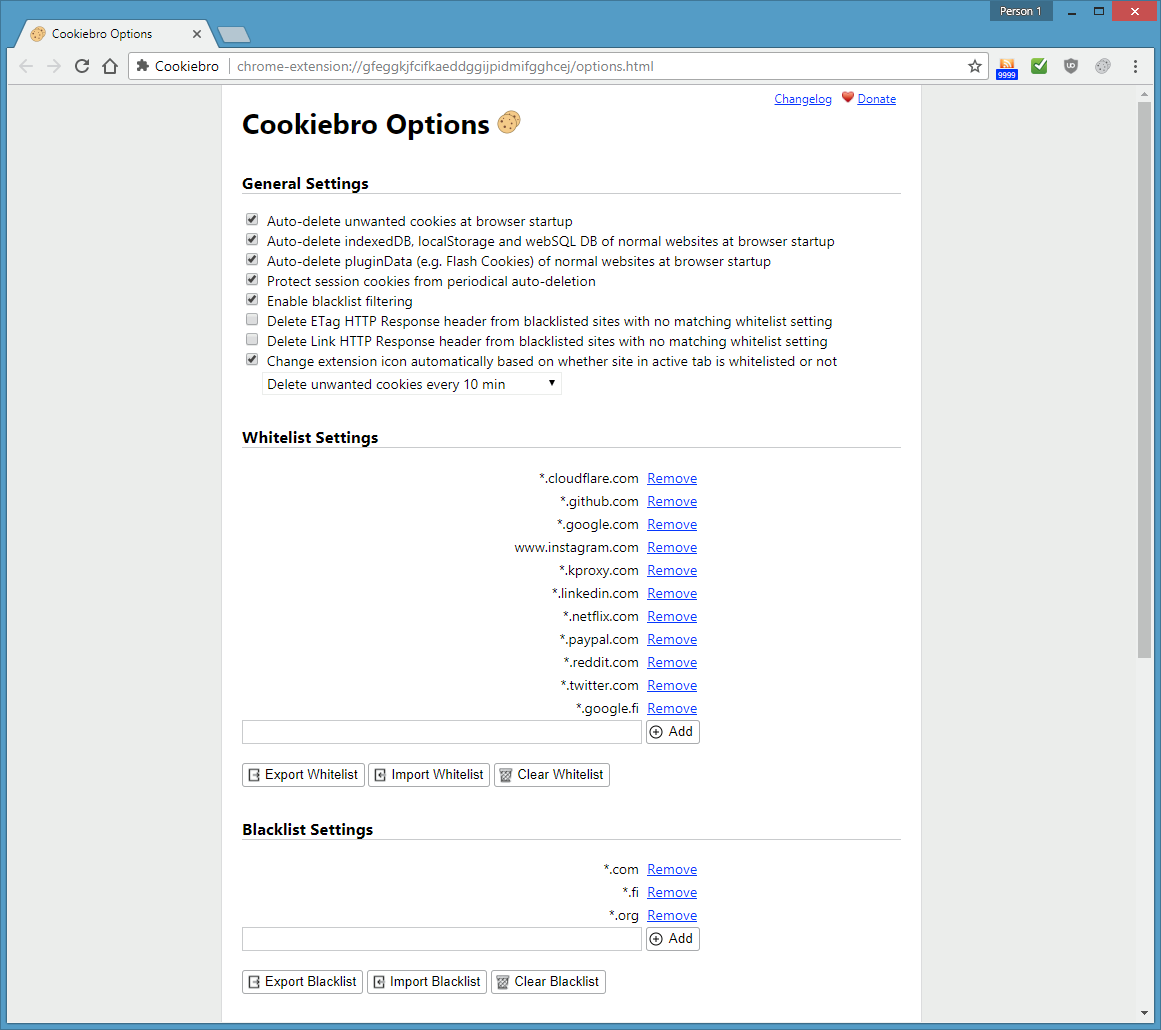This screenshot has width=1161, height=1030.
Task: Open the green checkmark extension icon
Action: [x=1039, y=66]
